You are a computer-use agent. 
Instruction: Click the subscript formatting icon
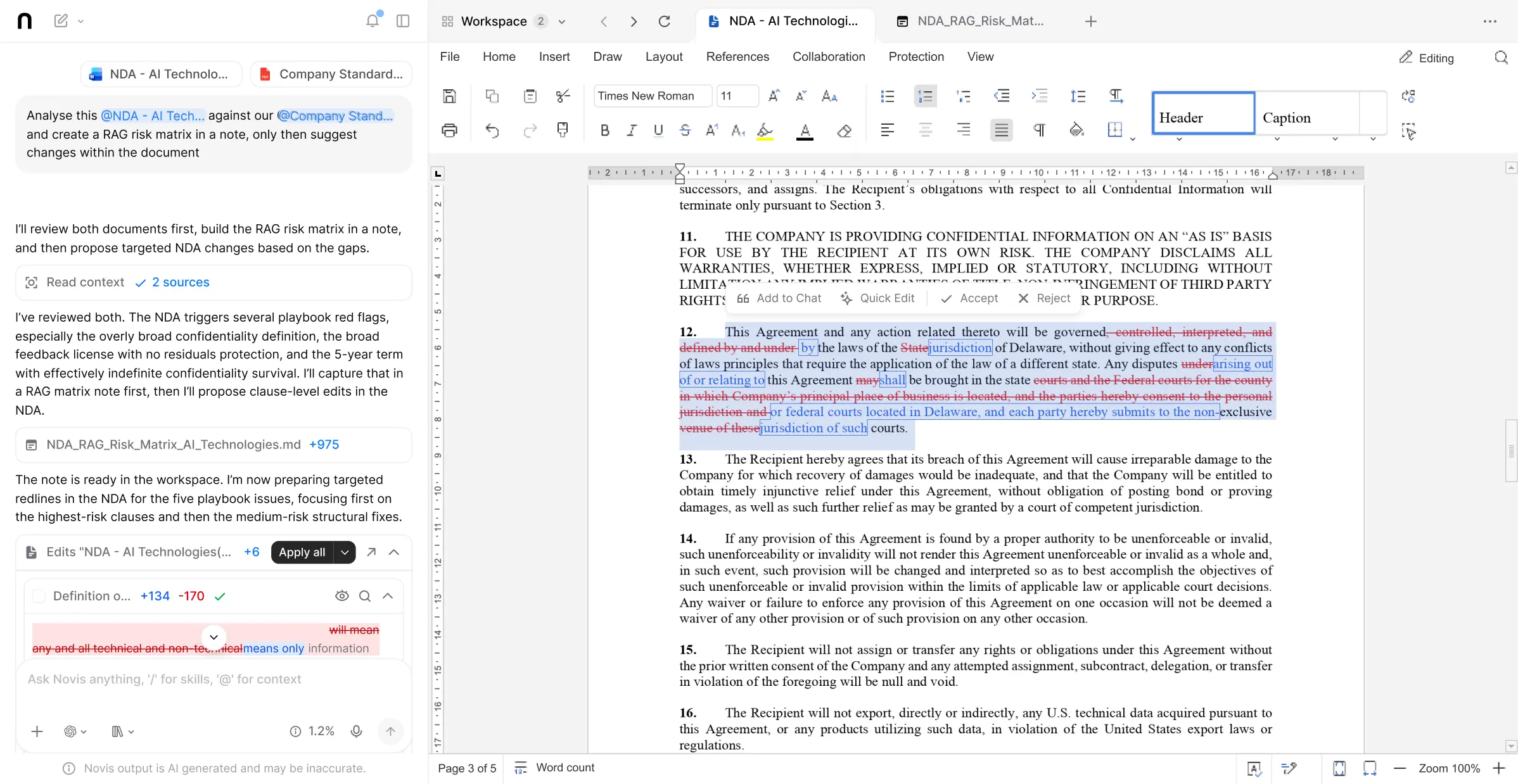737,130
